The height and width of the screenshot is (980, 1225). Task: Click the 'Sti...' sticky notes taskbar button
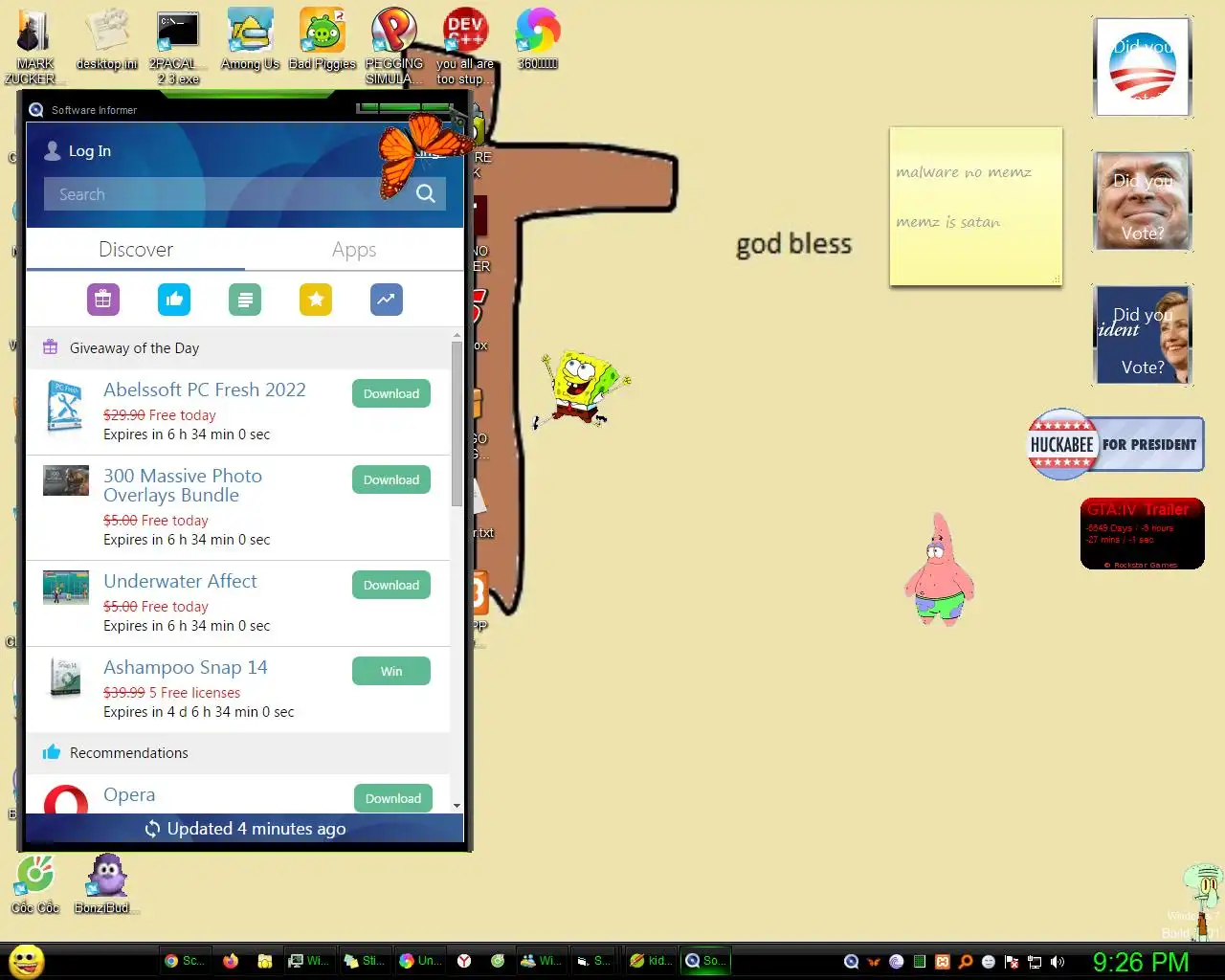(x=364, y=961)
